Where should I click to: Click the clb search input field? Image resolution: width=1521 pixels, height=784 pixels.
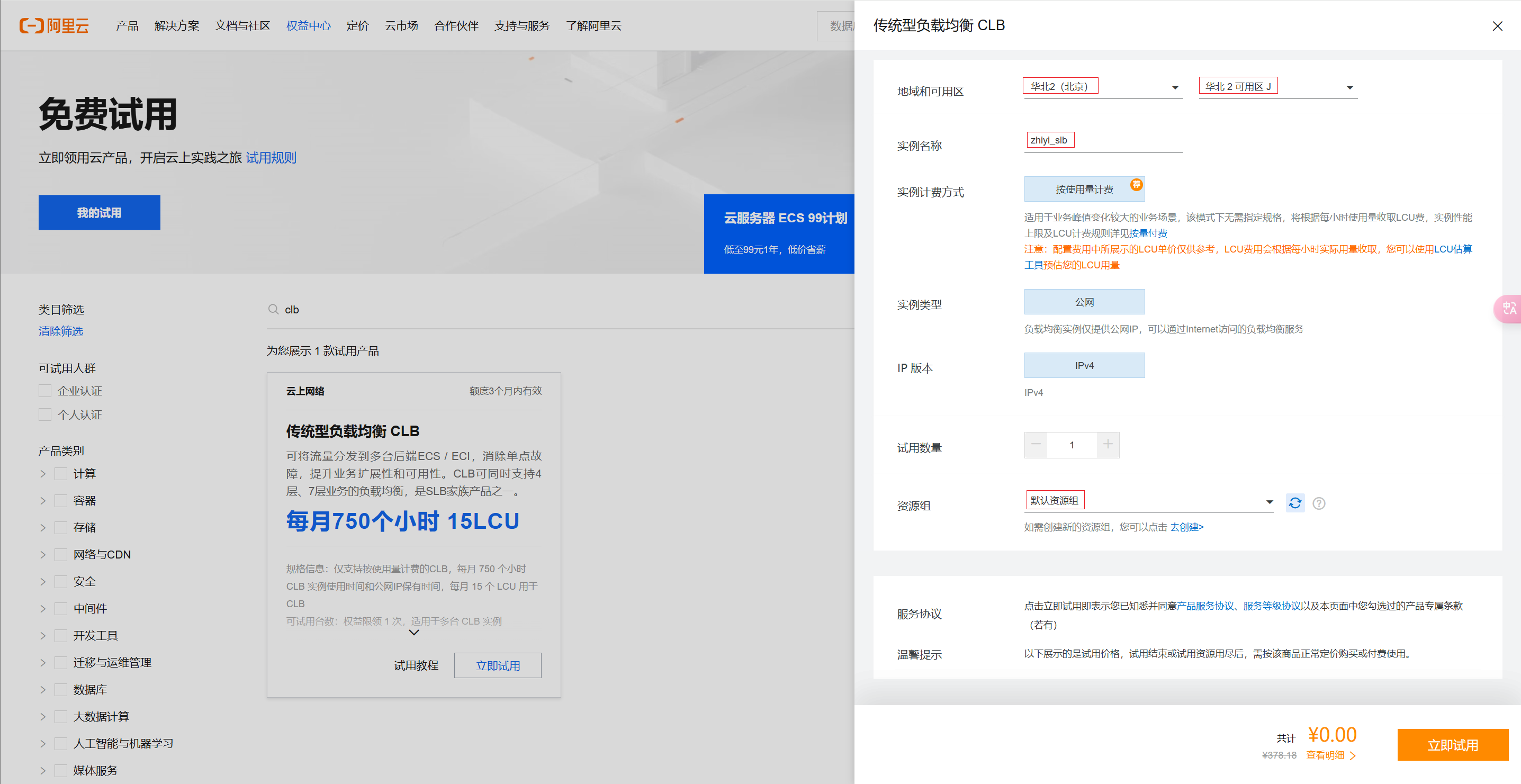click(x=560, y=309)
